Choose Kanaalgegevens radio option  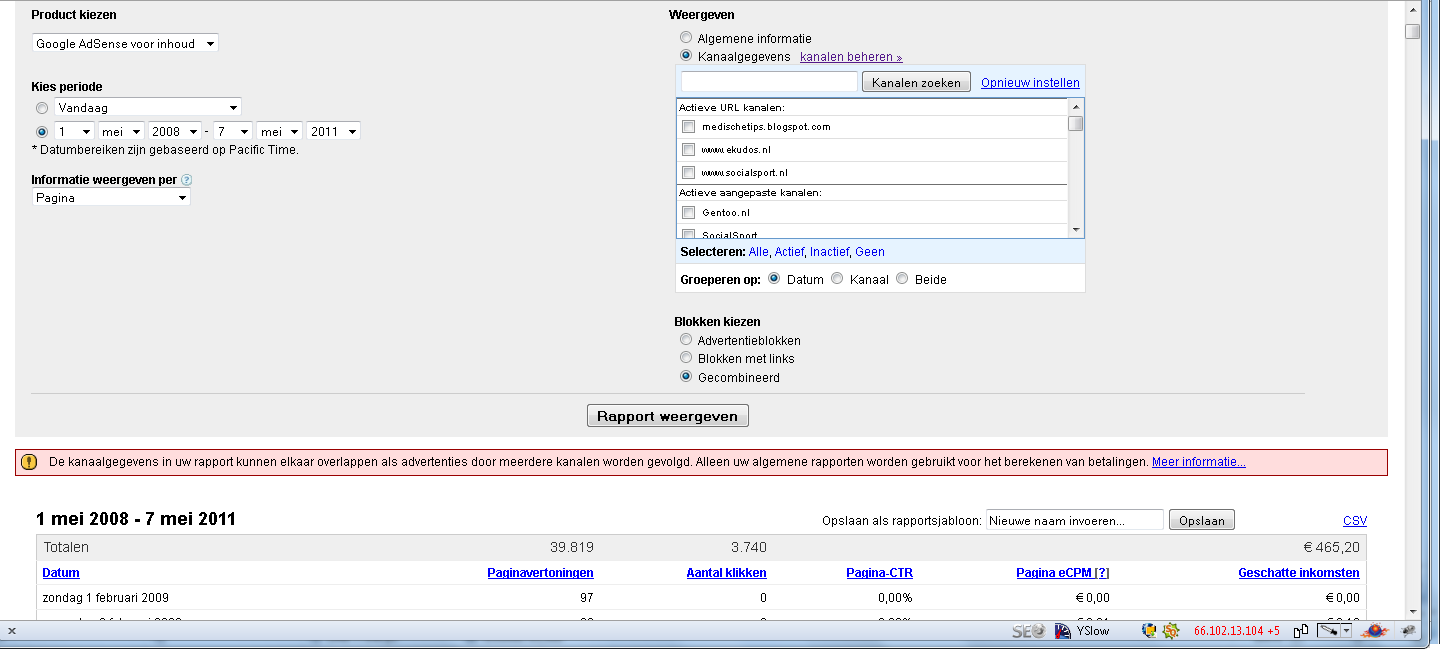click(686, 56)
